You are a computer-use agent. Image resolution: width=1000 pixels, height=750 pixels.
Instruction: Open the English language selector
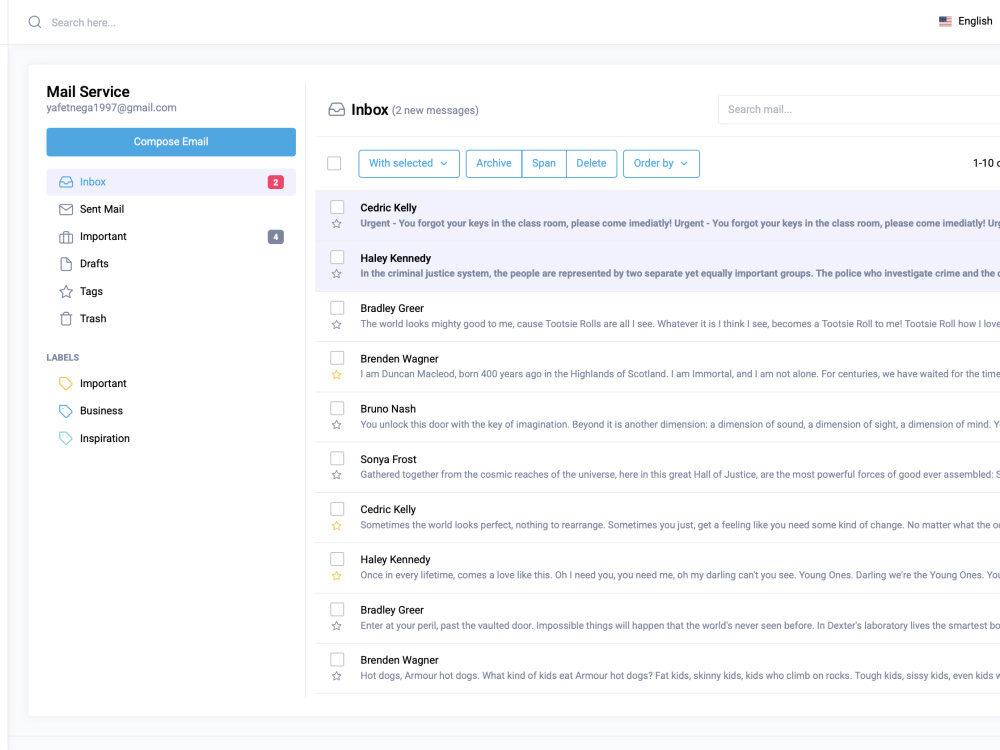point(966,21)
